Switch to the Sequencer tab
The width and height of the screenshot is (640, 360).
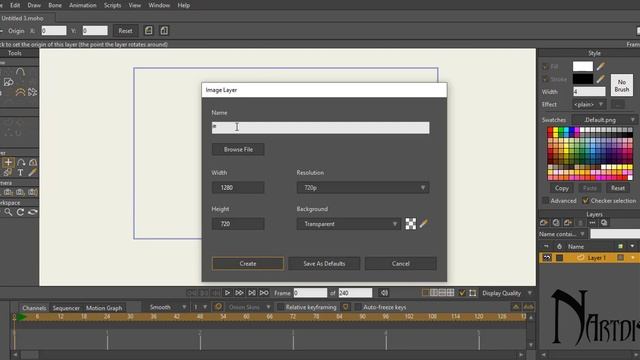(x=66, y=308)
